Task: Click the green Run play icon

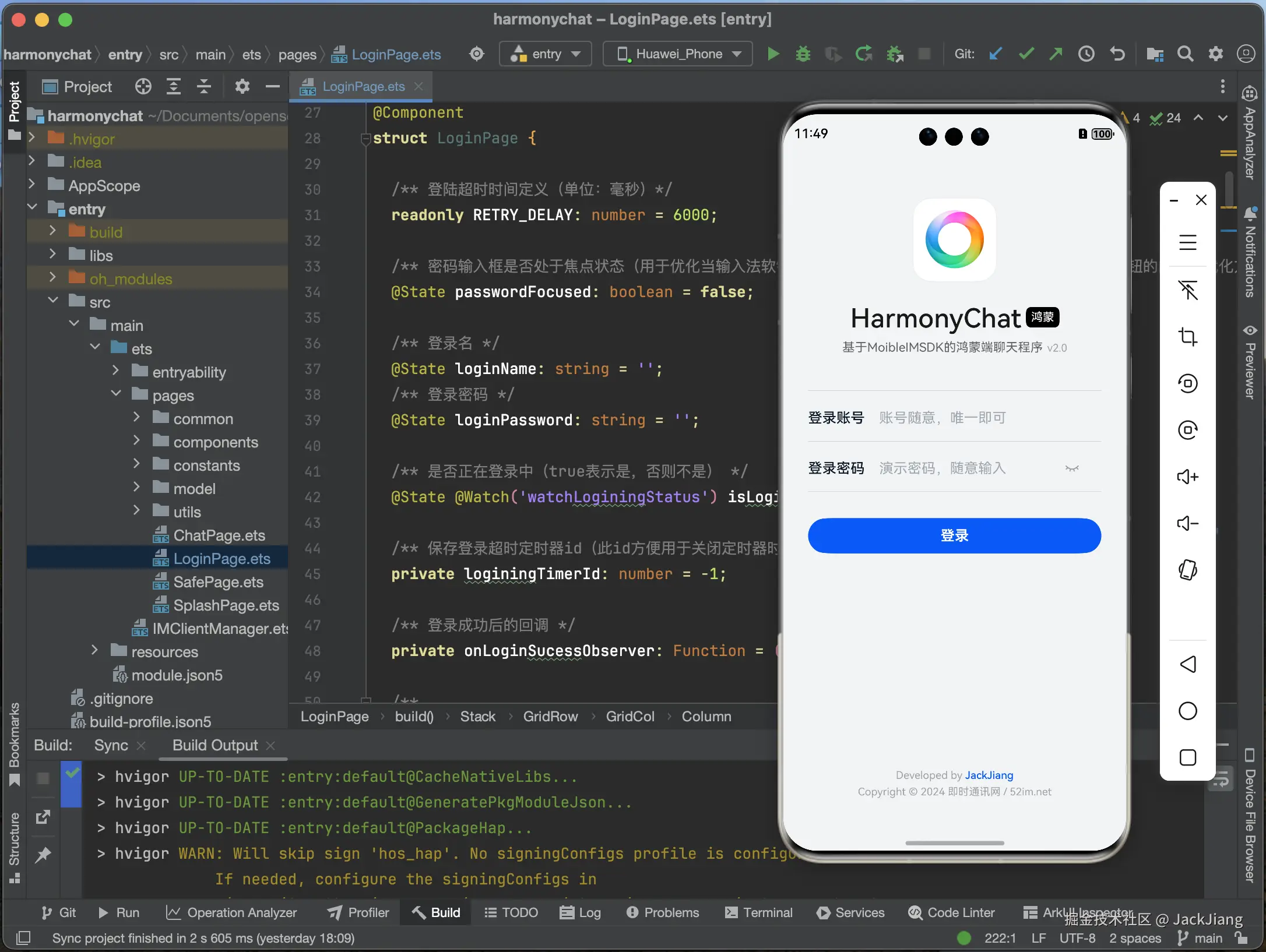Action: pyautogui.click(x=773, y=54)
